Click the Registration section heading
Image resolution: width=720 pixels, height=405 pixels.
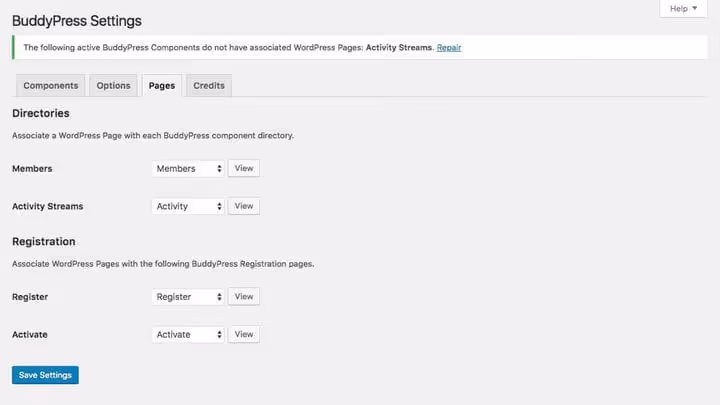pyautogui.click(x=44, y=242)
